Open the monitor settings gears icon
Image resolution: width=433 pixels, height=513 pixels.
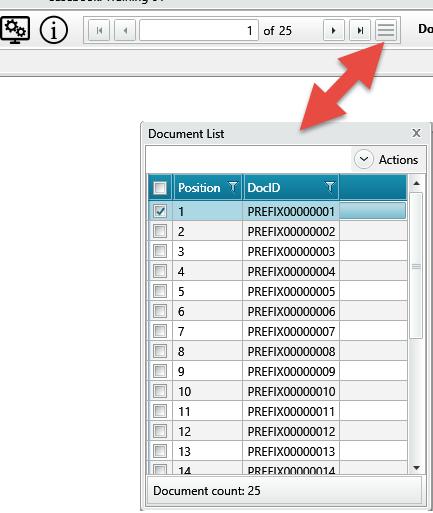point(15,30)
